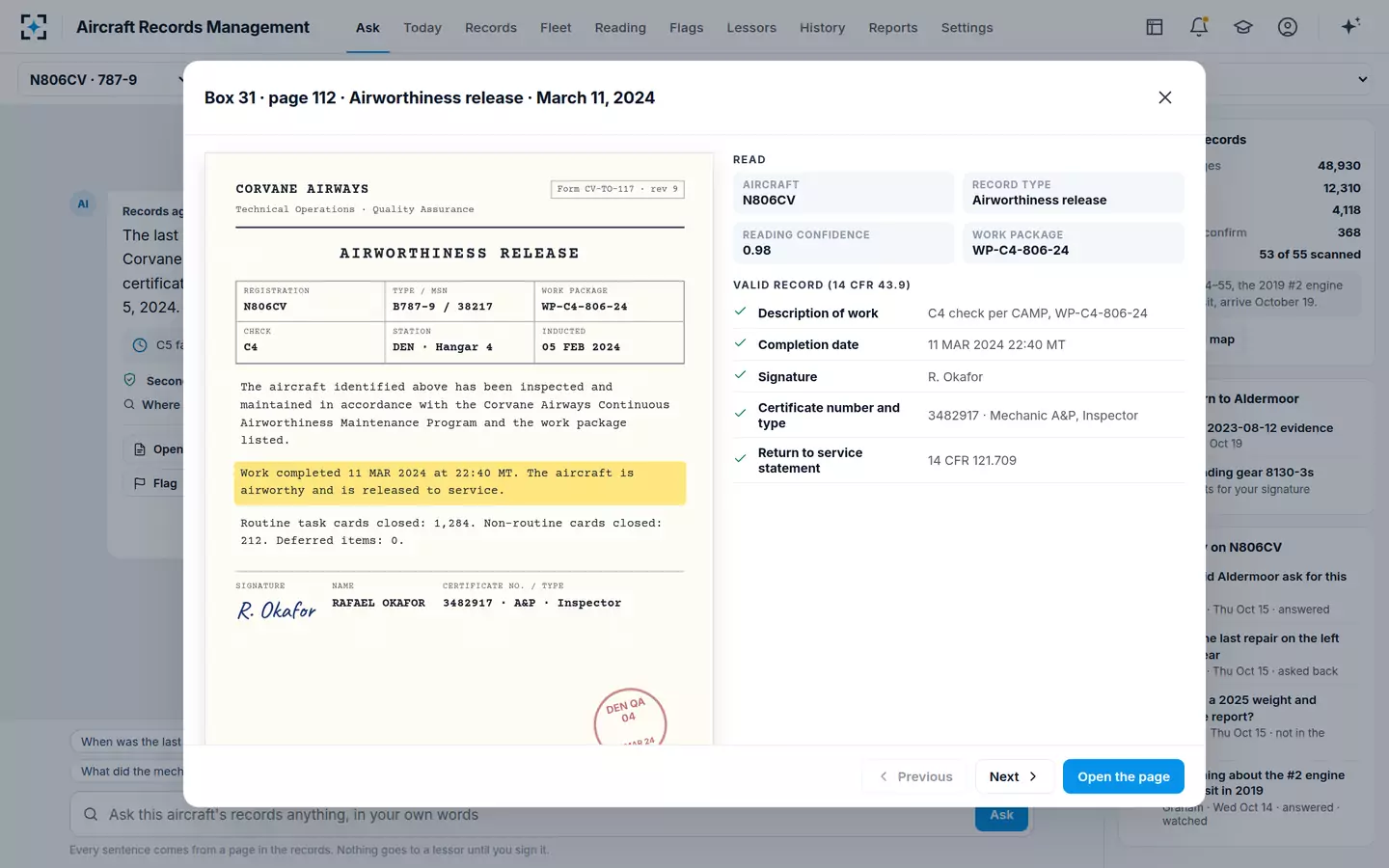The height and width of the screenshot is (868, 1389).
Task: Select the Reading tab
Action: (x=620, y=27)
